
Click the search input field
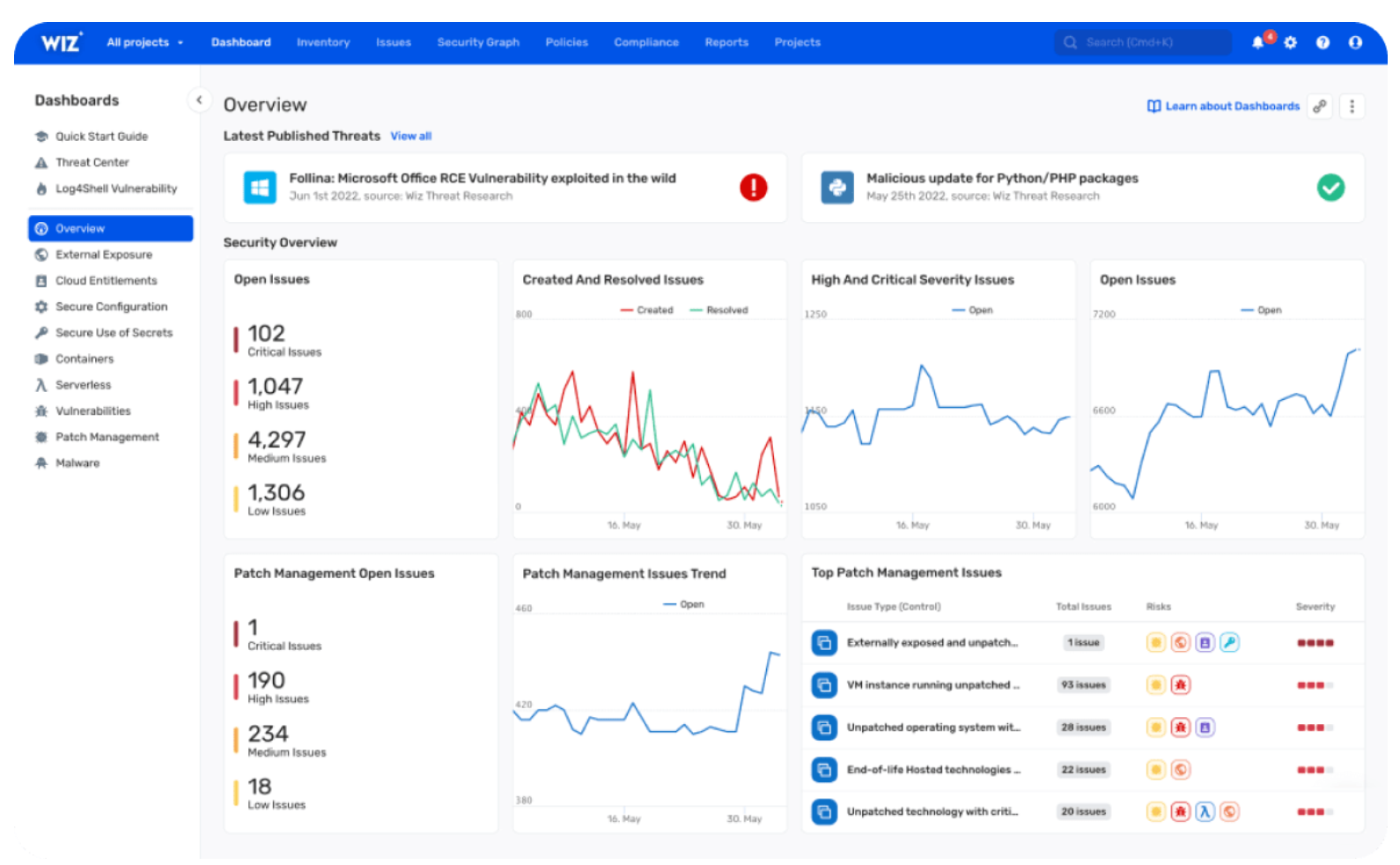pyautogui.click(x=1143, y=42)
